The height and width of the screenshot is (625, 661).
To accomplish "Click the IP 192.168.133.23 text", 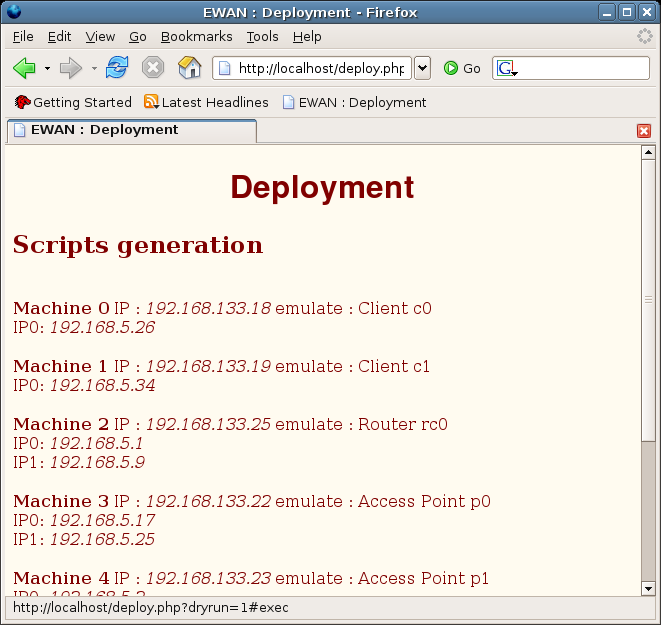I will (209, 578).
